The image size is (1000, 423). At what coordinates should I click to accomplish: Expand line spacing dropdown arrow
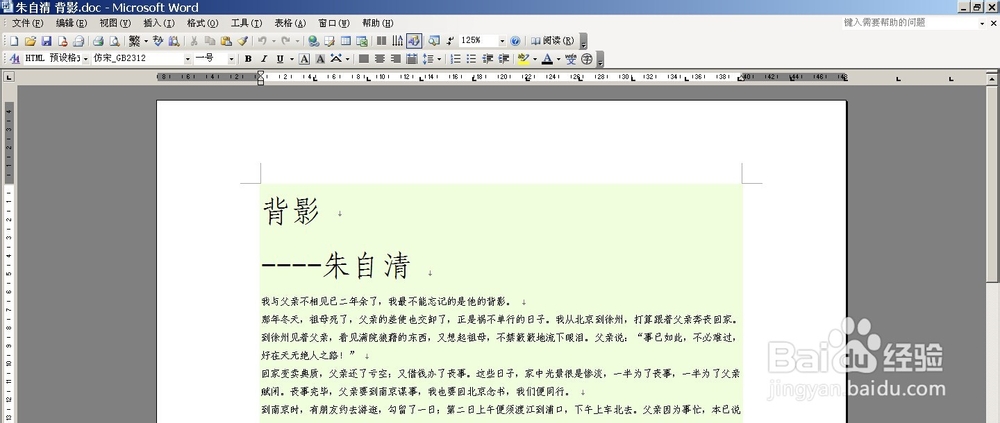[x=439, y=59]
